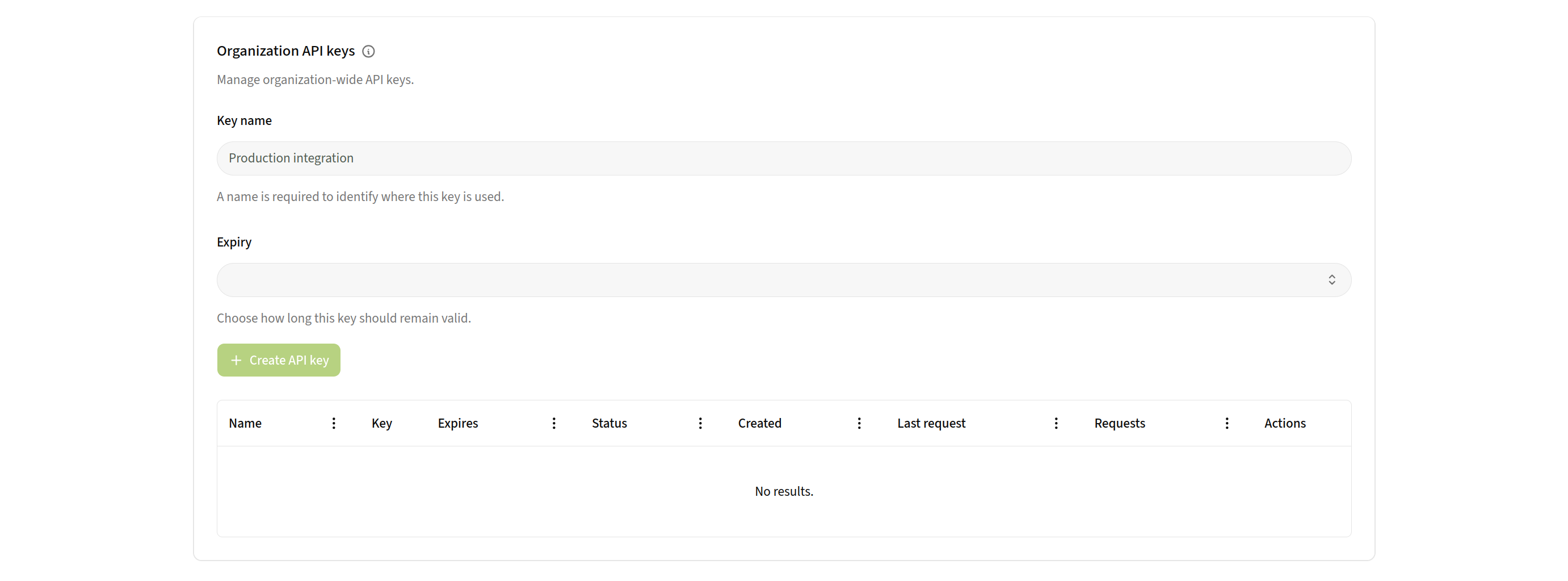Click the info icon beside Organization API keys
Image resolution: width=1568 pixels, height=581 pixels.
pyautogui.click(x=368, y=51)
